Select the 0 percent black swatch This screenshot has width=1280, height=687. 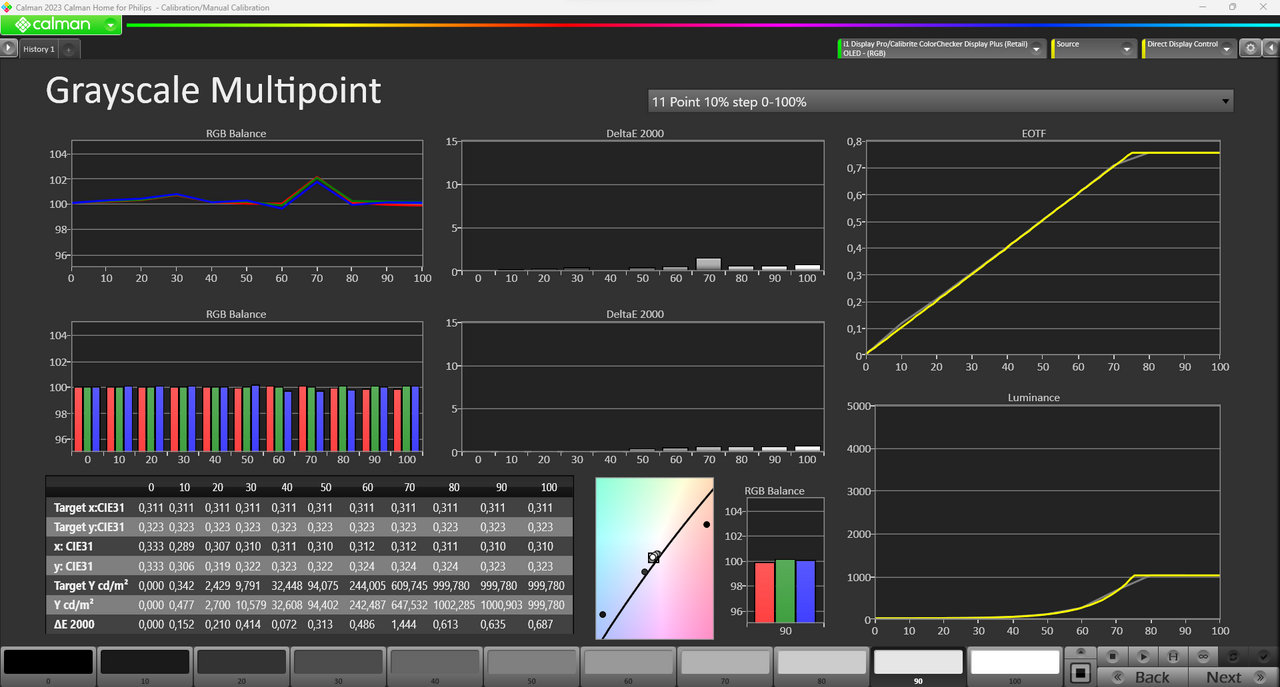48,662
